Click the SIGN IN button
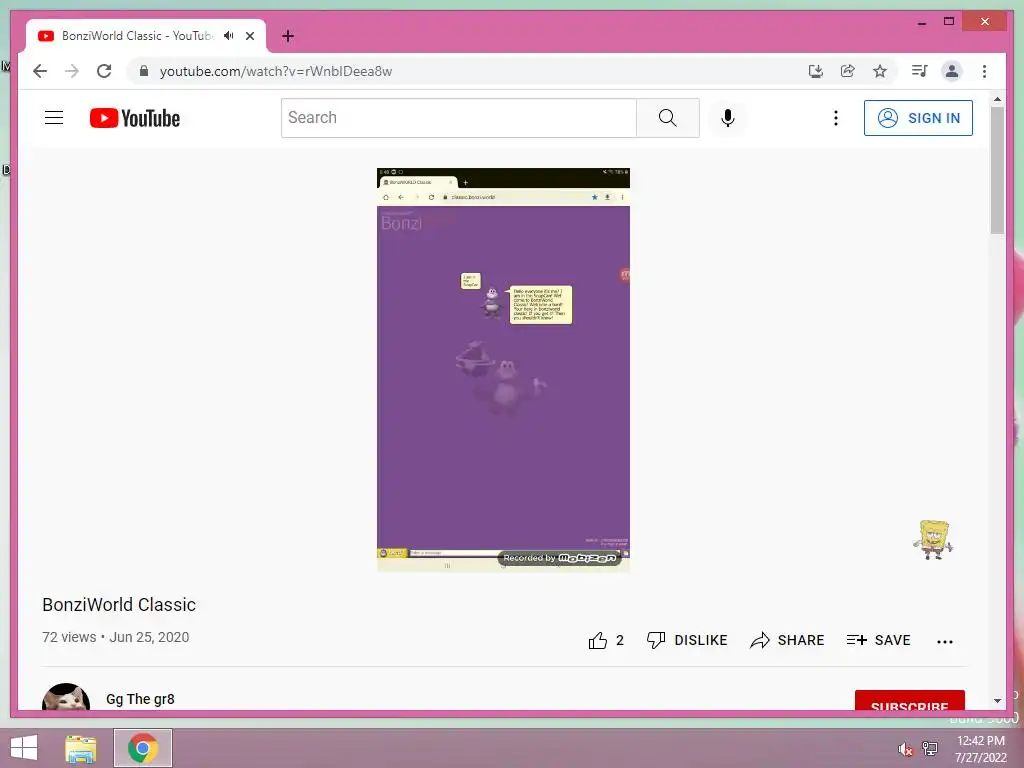 point(918,118)
